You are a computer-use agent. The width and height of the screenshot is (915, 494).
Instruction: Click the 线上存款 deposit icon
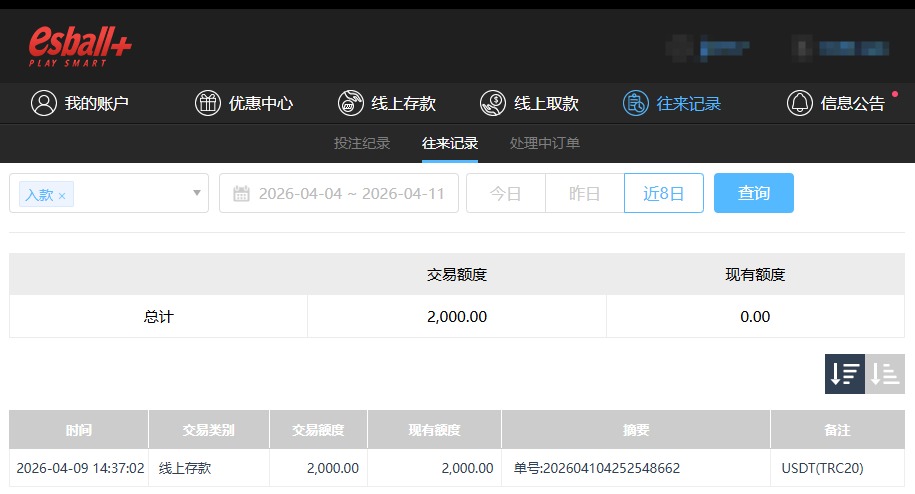pos(351,103)
